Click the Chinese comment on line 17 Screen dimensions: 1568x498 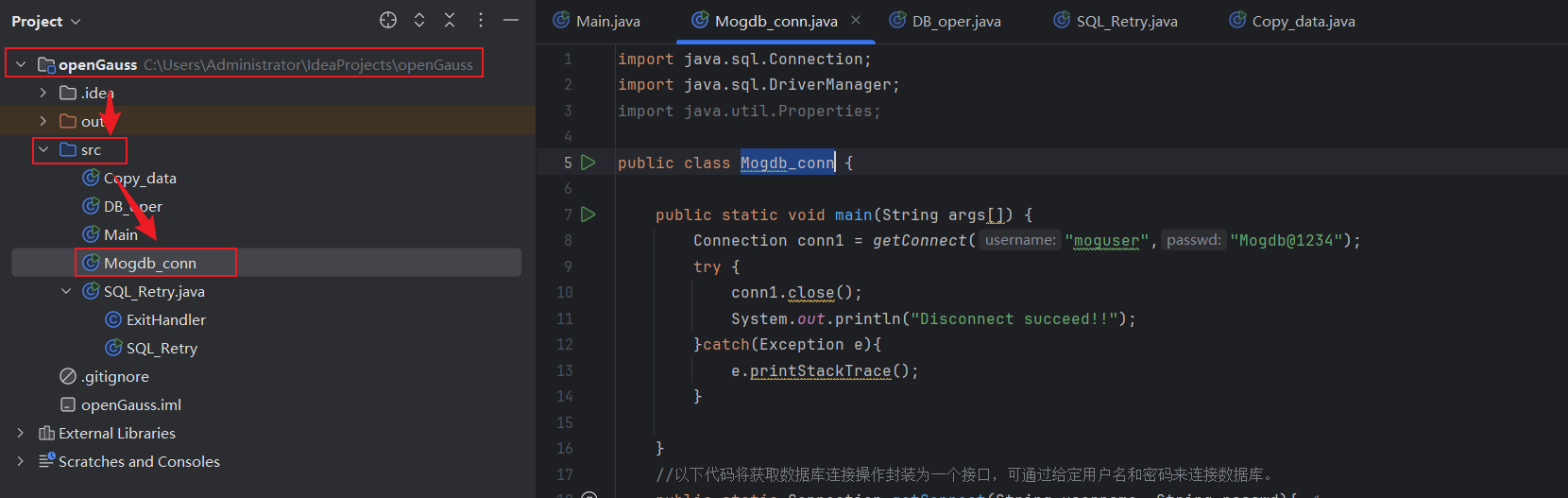pyautogui.click(x=964, y=474)
